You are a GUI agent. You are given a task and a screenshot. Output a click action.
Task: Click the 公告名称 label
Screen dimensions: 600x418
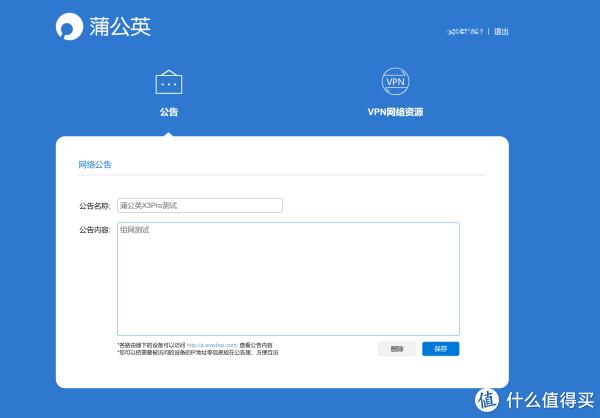pyautogui.click(x=95, y=206)
